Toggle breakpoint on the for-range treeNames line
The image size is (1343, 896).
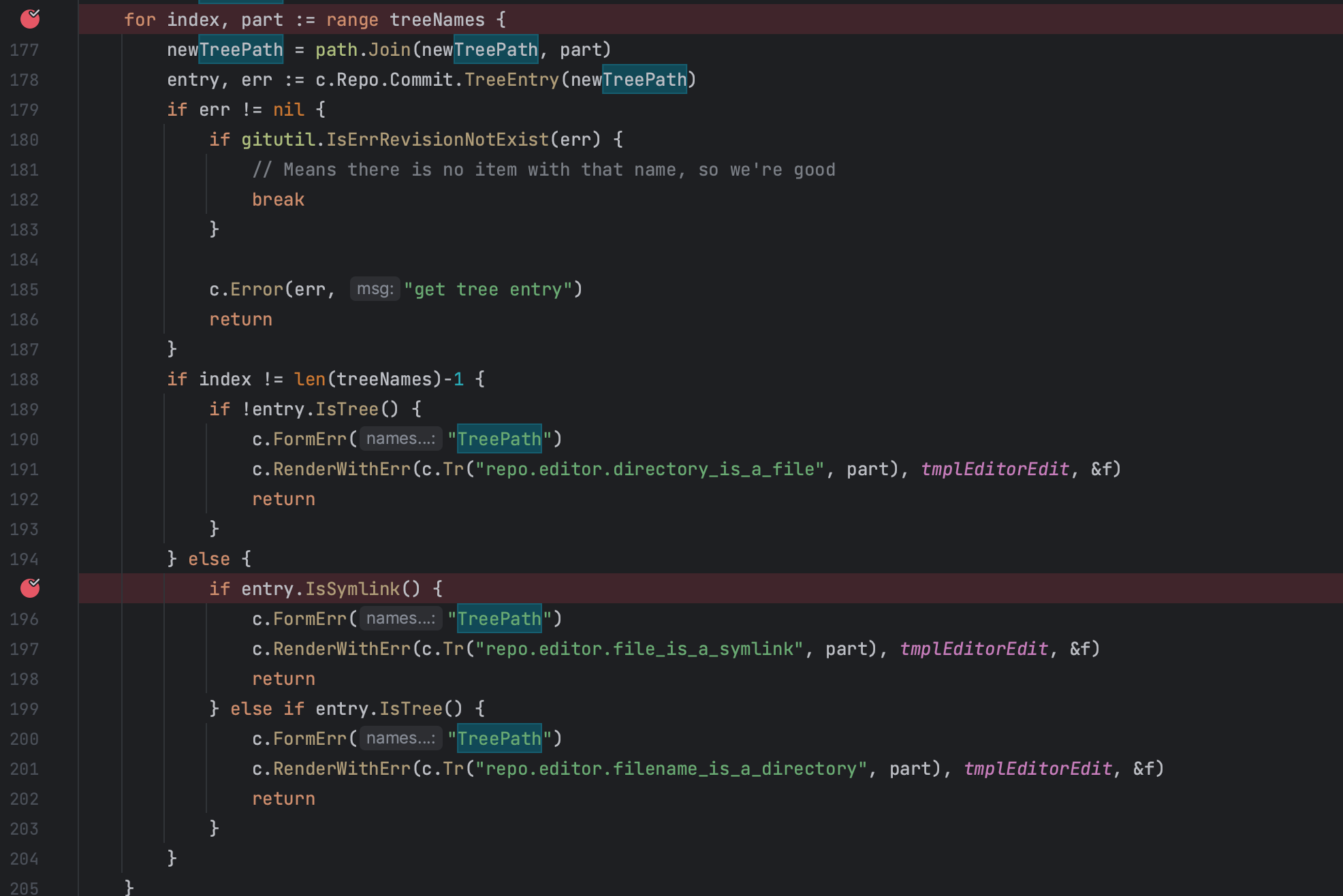click(x=30, y=18)
